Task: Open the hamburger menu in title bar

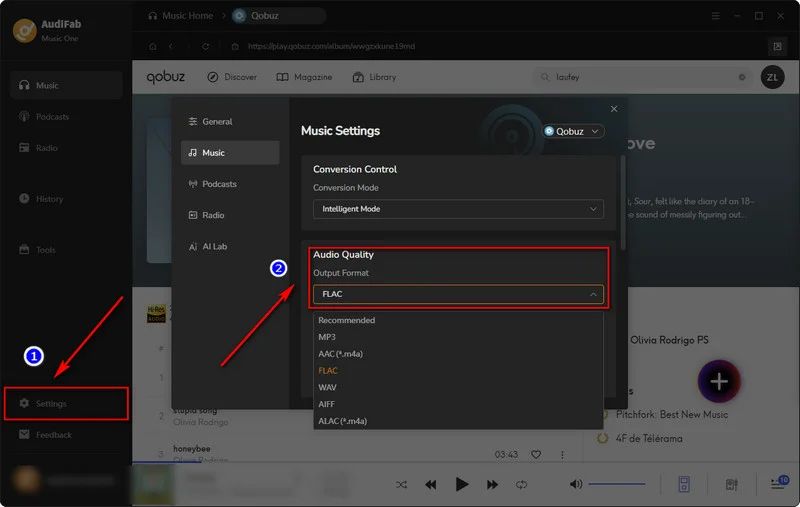Action: tap(716, 16)
